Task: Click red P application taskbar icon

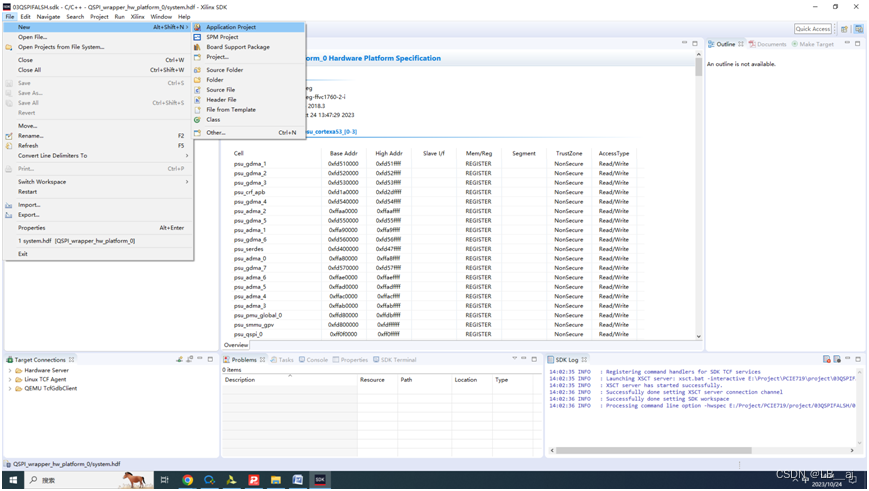Action: tap(254, 480)
